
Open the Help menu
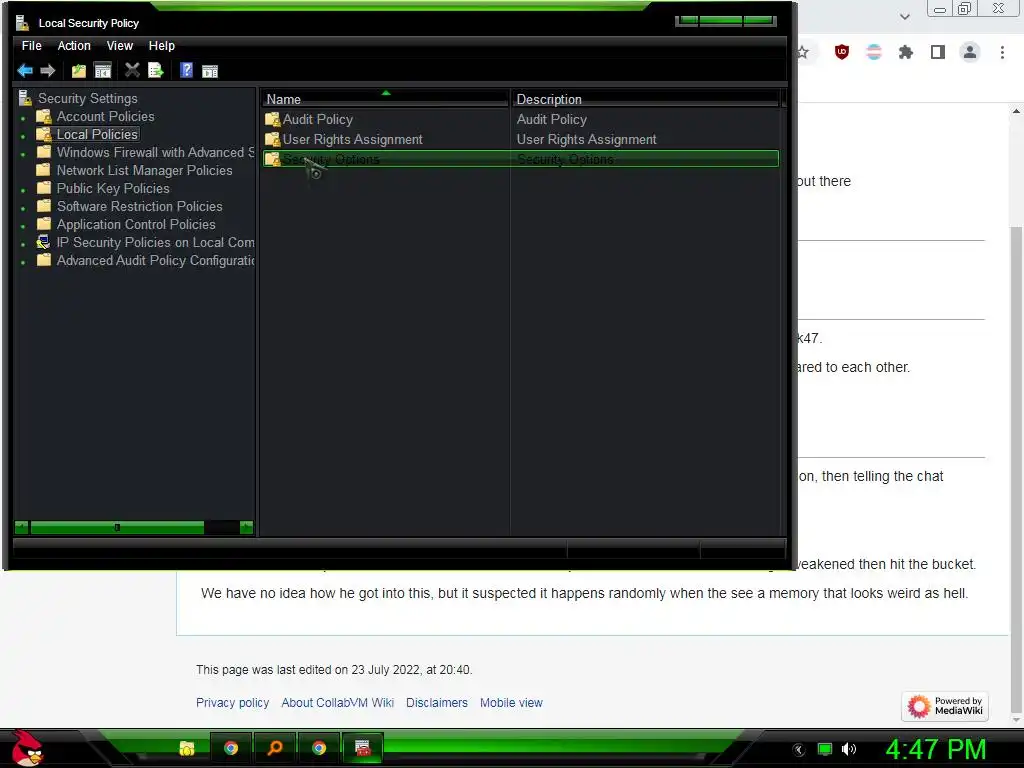coord(161,46)
